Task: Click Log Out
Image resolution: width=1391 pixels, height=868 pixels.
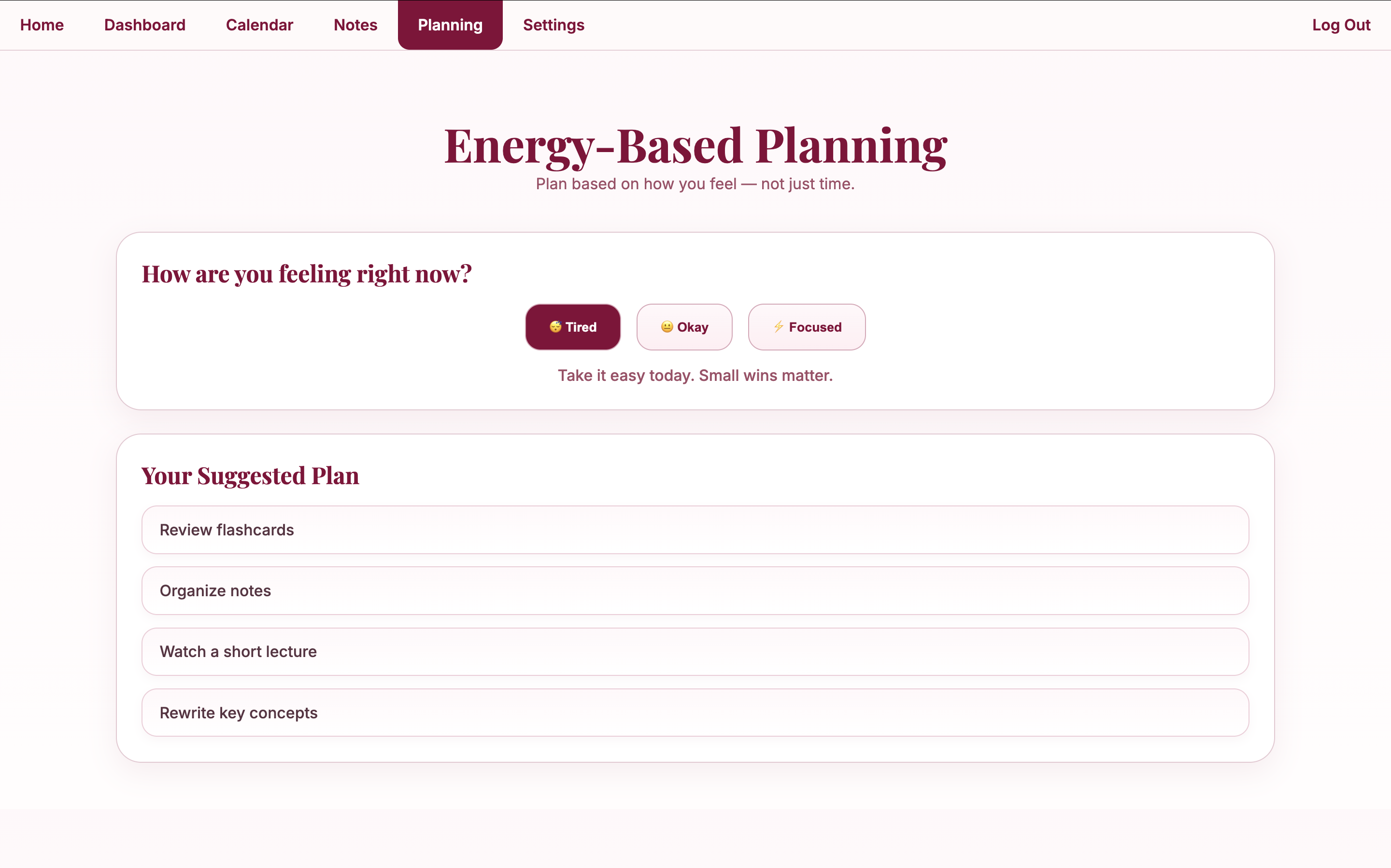Action: coord(1341,25)
